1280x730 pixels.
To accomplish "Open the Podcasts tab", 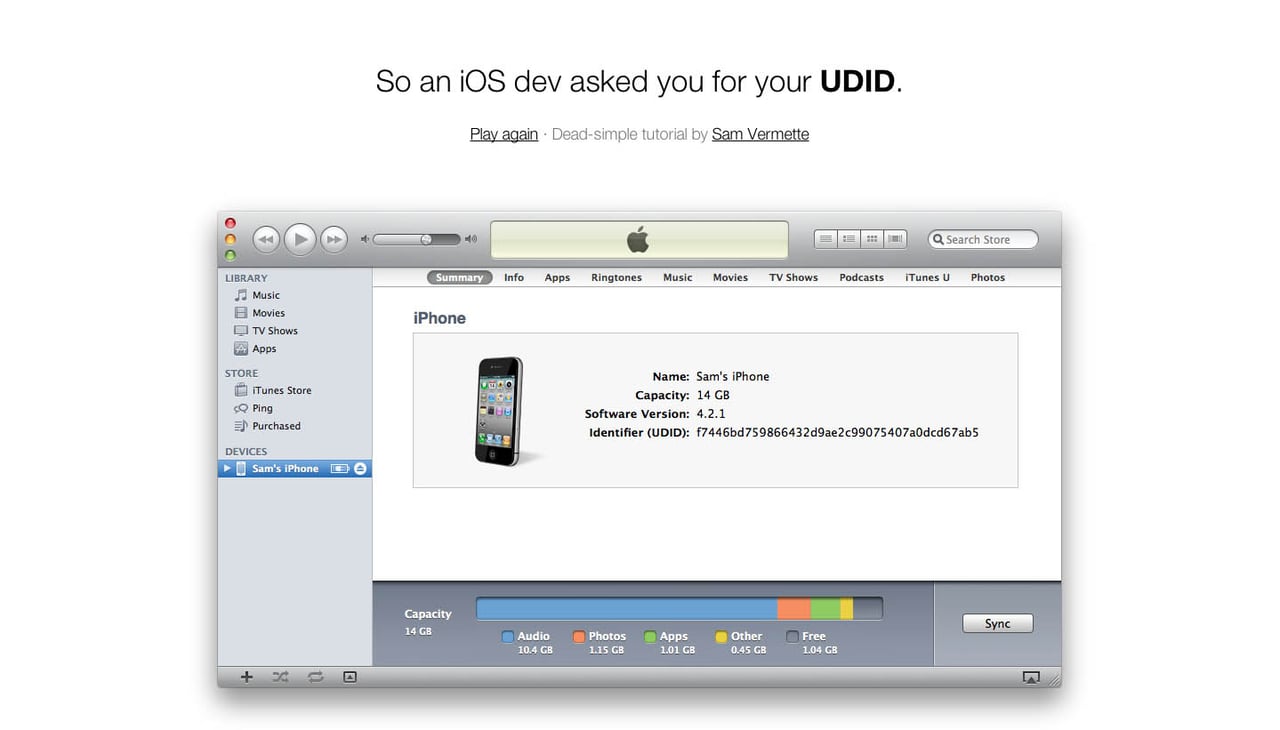I will [x=861, y=277].
